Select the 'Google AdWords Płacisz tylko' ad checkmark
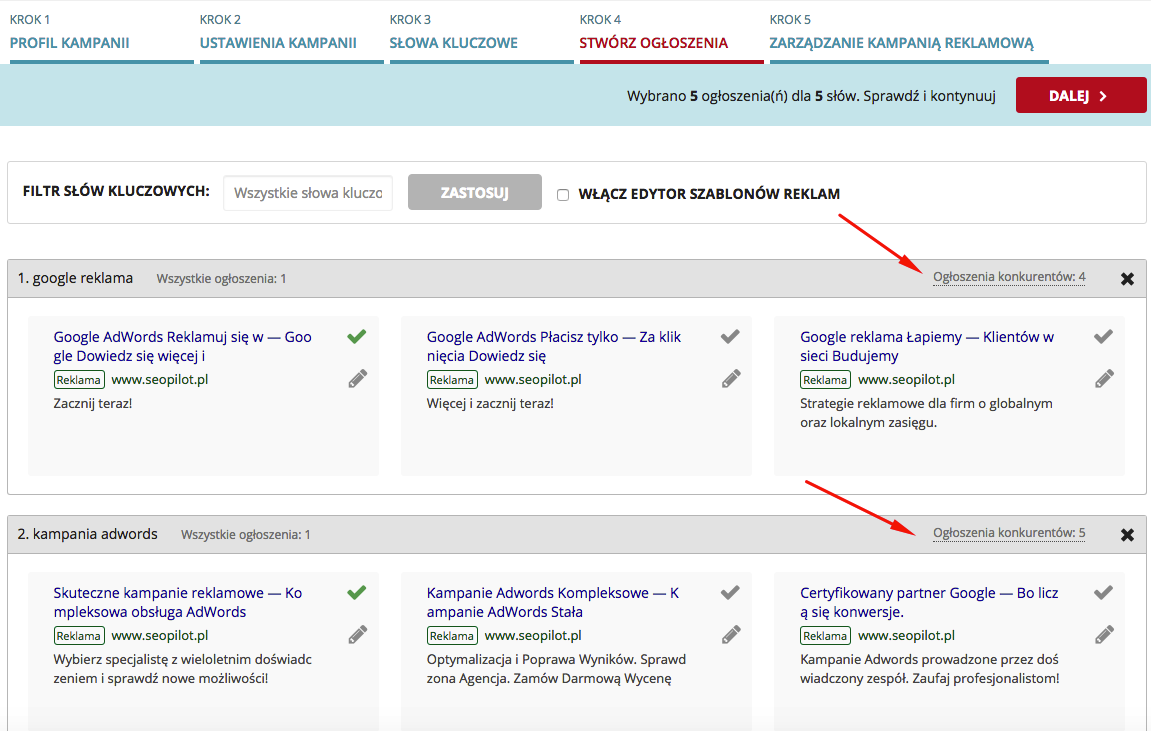Screen dimensions: 1151x731 [x=730, y=337]
